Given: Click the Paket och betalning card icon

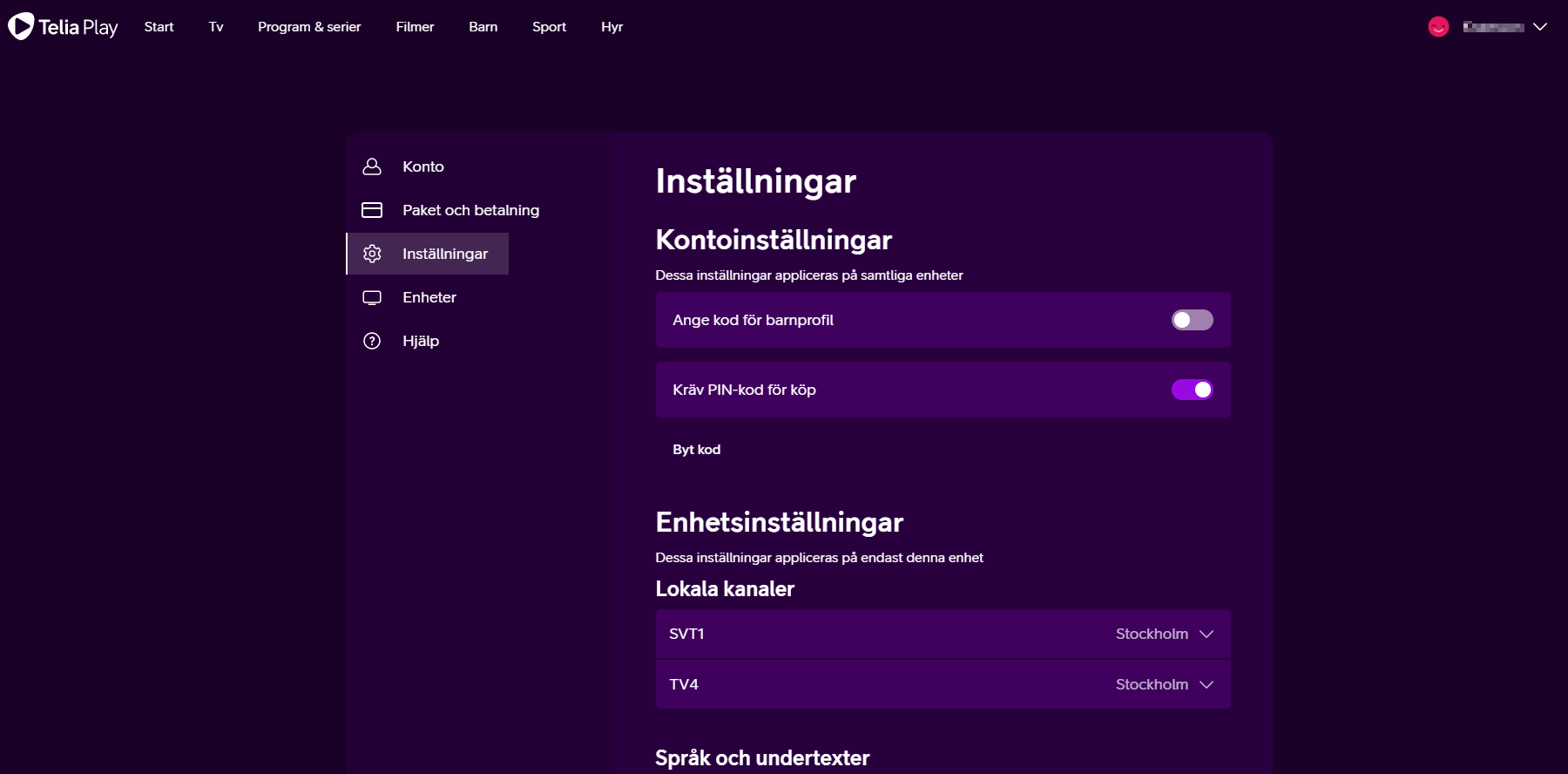Looking at the screenshot, I should click(x=372, y=210).
